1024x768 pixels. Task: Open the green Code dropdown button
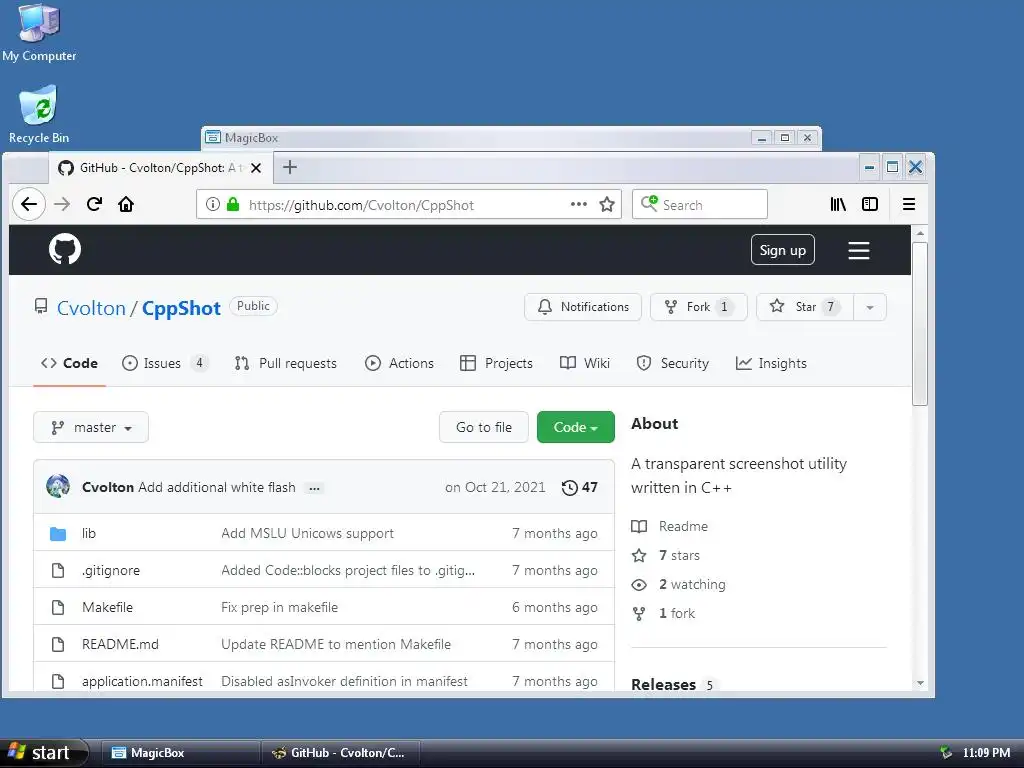pyautogui.click(x=575, y=427)
